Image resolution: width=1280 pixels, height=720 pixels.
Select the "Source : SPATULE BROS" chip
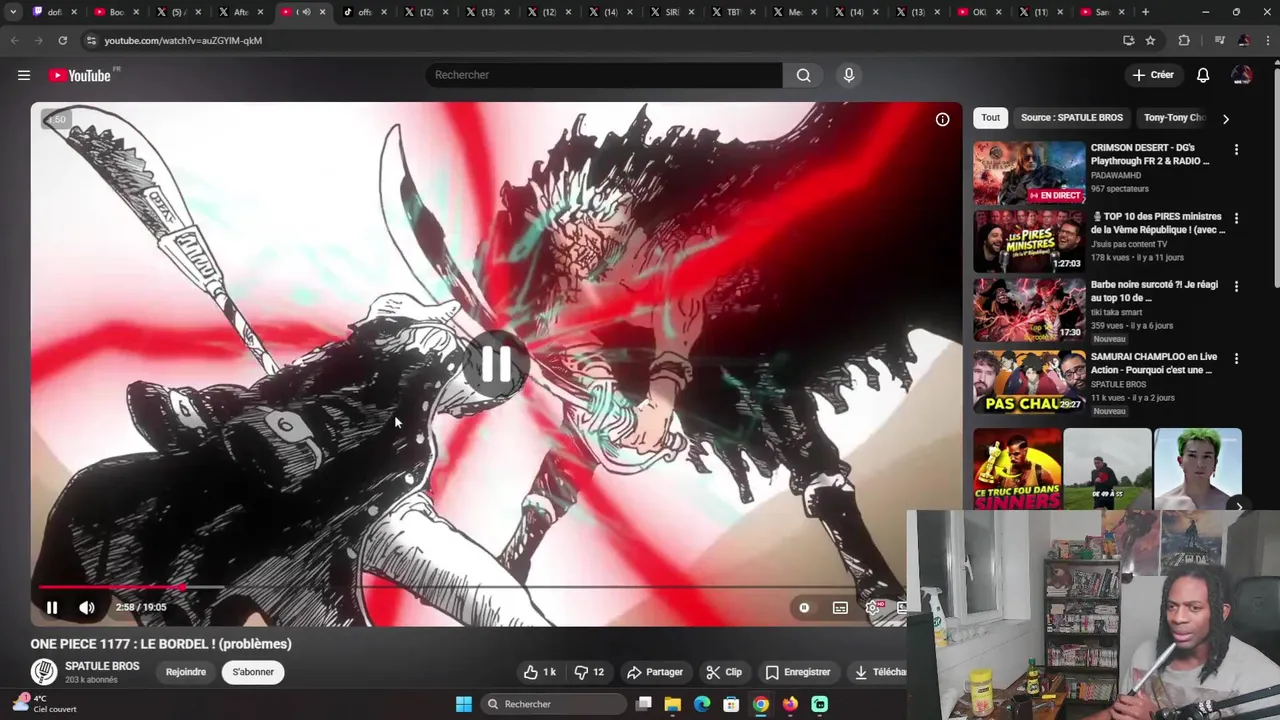point(1072,118)
